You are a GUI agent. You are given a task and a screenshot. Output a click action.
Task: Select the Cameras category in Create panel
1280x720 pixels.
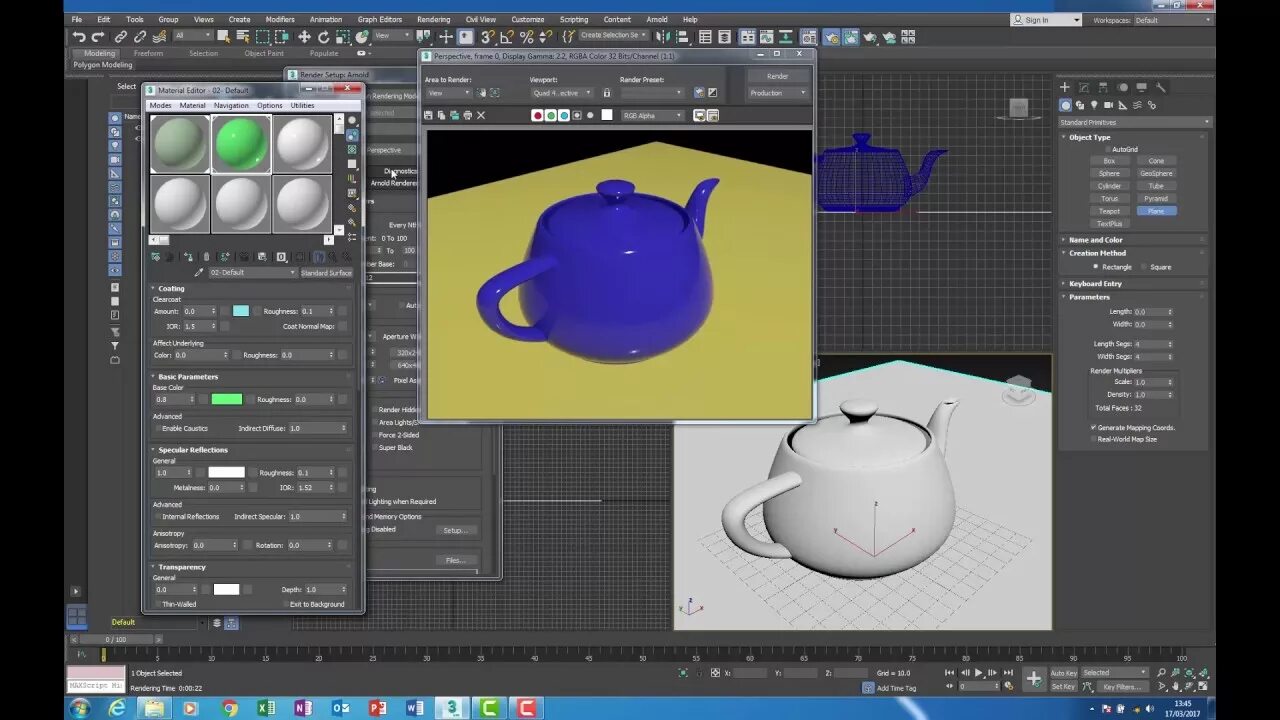click(1109, 105)
